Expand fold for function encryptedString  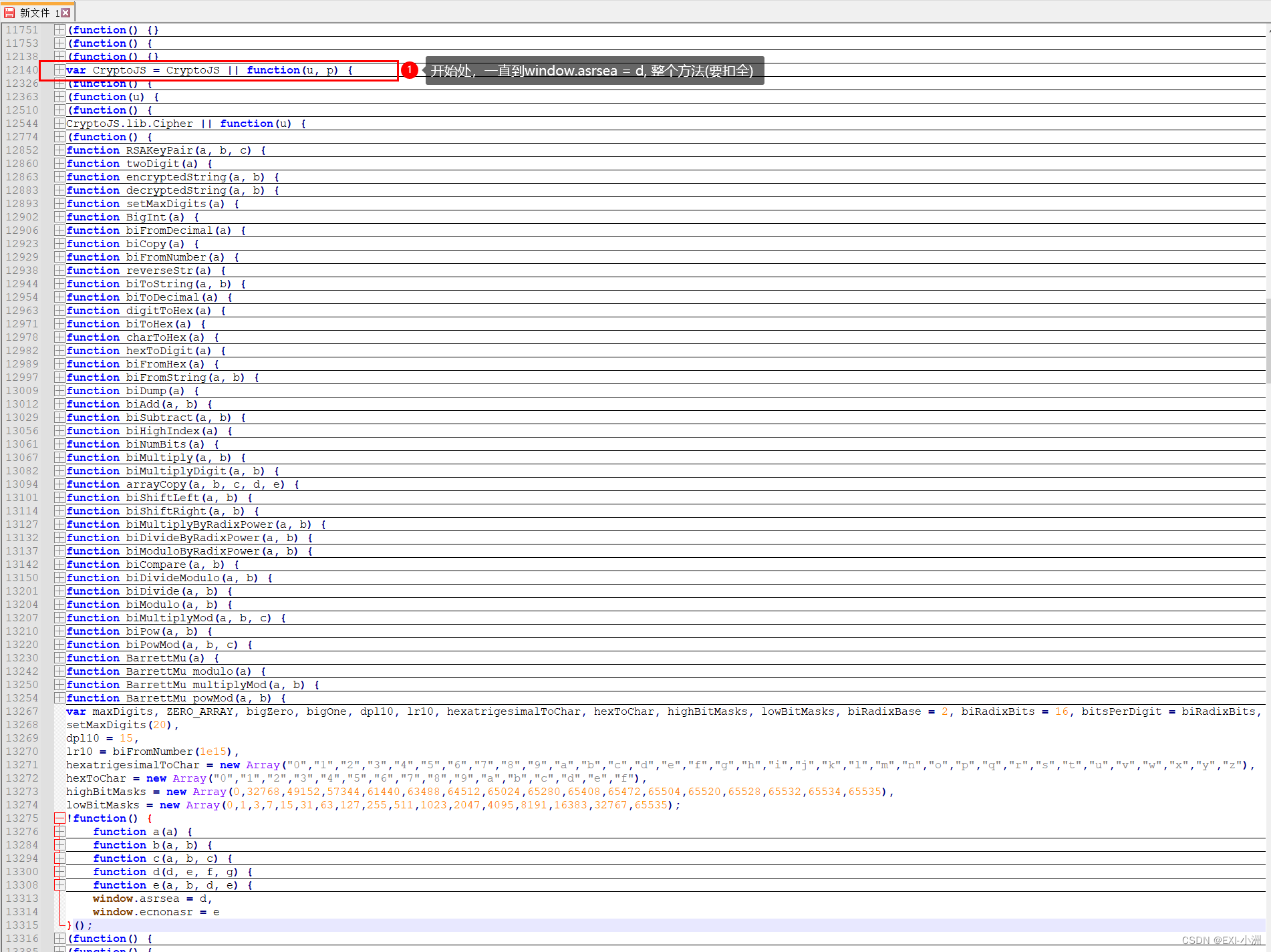(59, 177)
